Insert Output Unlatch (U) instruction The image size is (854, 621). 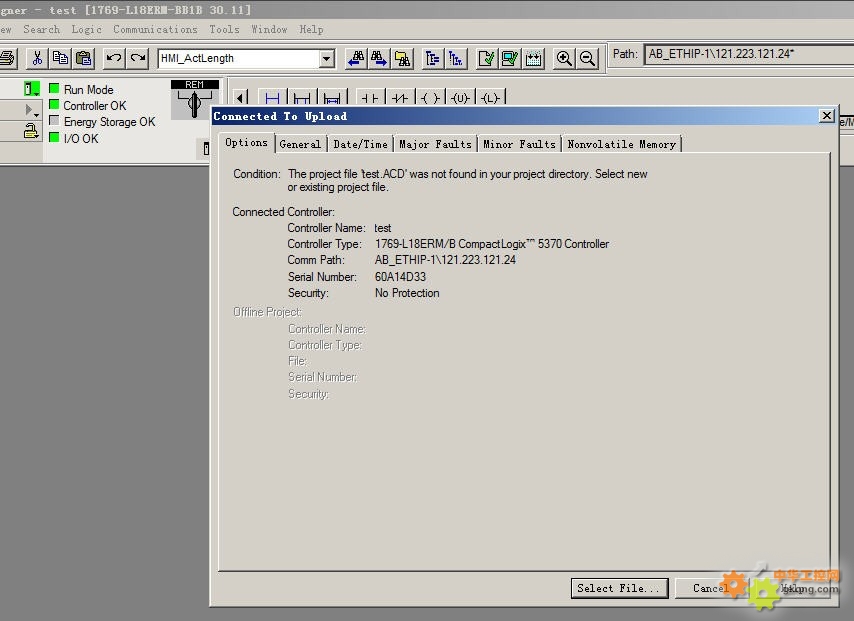pos(460,98)
